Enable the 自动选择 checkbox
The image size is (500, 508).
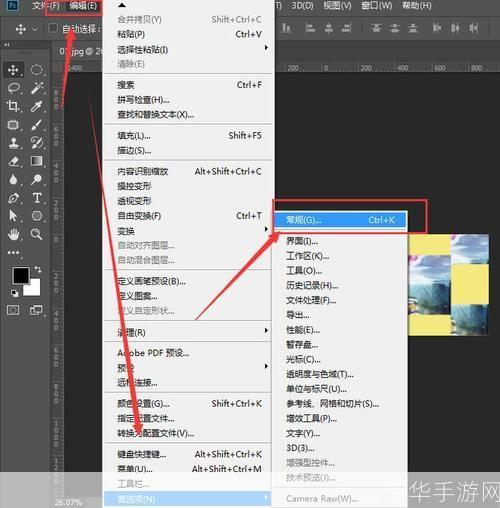(52, 28)
